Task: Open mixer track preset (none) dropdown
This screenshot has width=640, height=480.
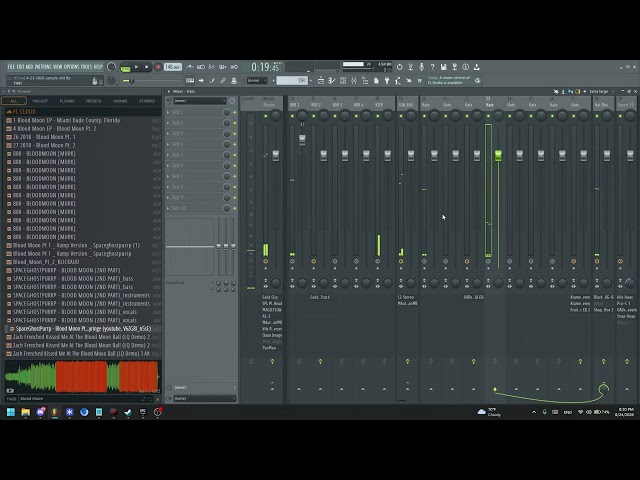Action: point(200,101)
